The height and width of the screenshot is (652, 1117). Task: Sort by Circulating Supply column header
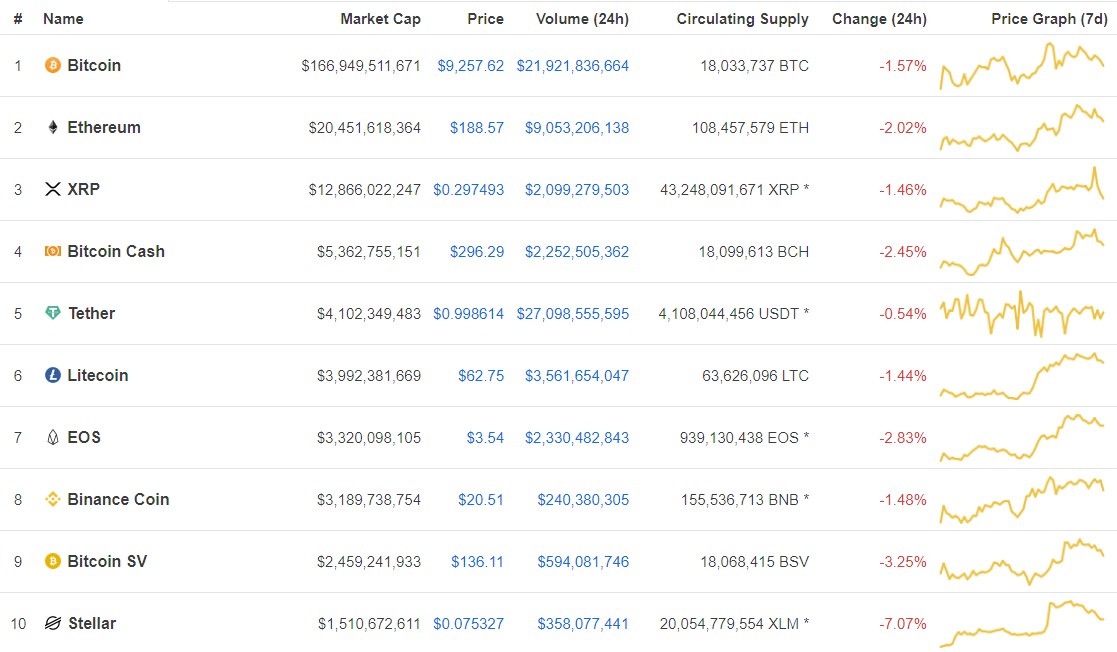(742, 19)
